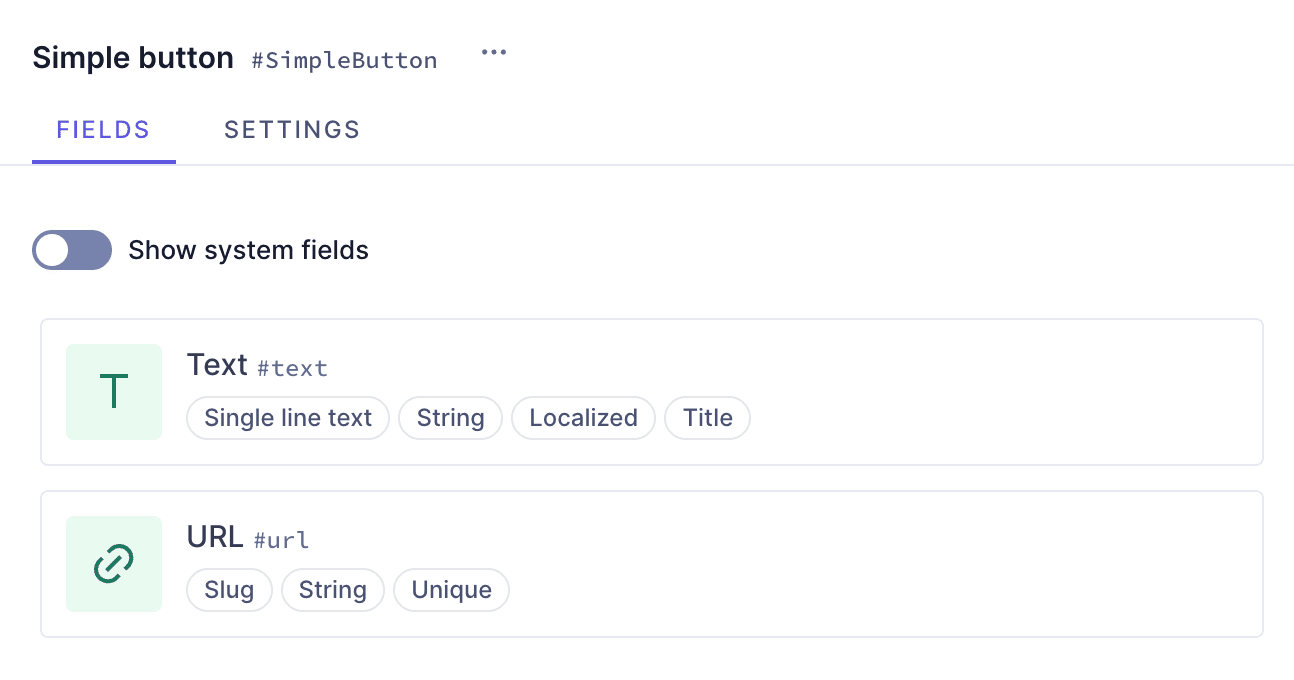The height and width of the screenshot is (680, 1294).
Task: Select the FIELDS tab
Action: point(103,129)
